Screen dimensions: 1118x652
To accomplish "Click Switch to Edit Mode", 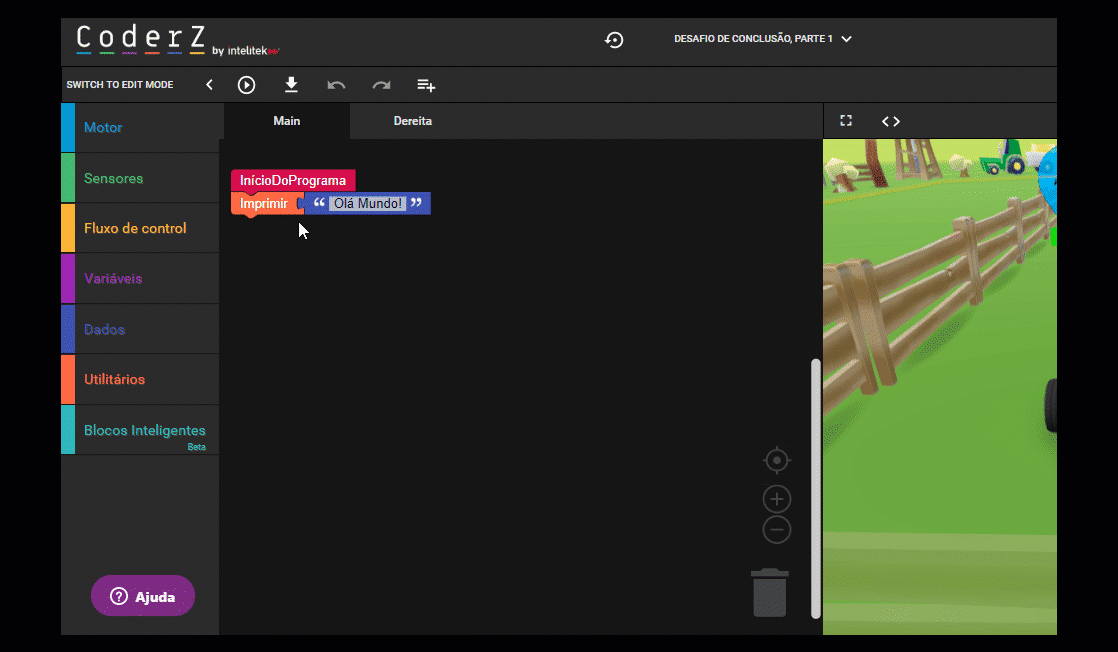I will coord(120,85).
